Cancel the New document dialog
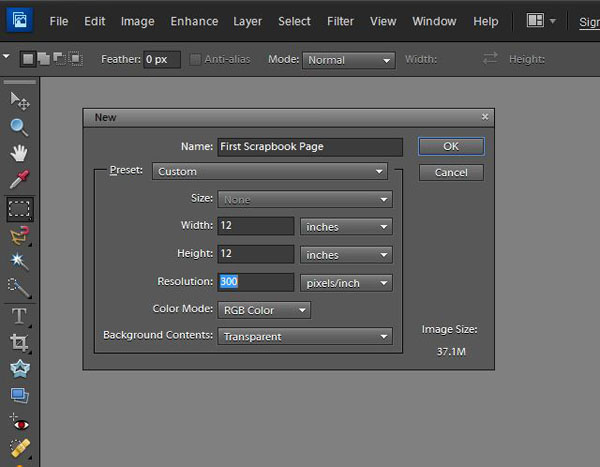Image resolution: width=600 pixels, height=467 pixels. pyautogui.click(x=451, y=172)
